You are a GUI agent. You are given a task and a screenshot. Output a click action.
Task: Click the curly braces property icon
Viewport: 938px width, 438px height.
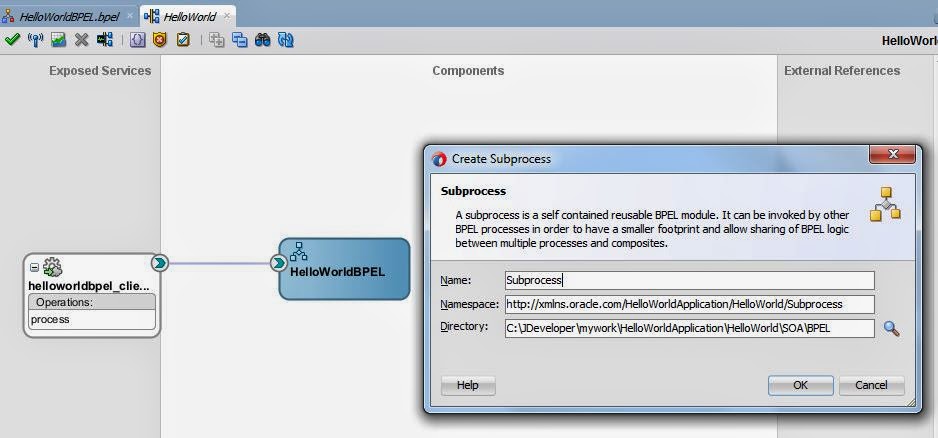tap(138, 40)
